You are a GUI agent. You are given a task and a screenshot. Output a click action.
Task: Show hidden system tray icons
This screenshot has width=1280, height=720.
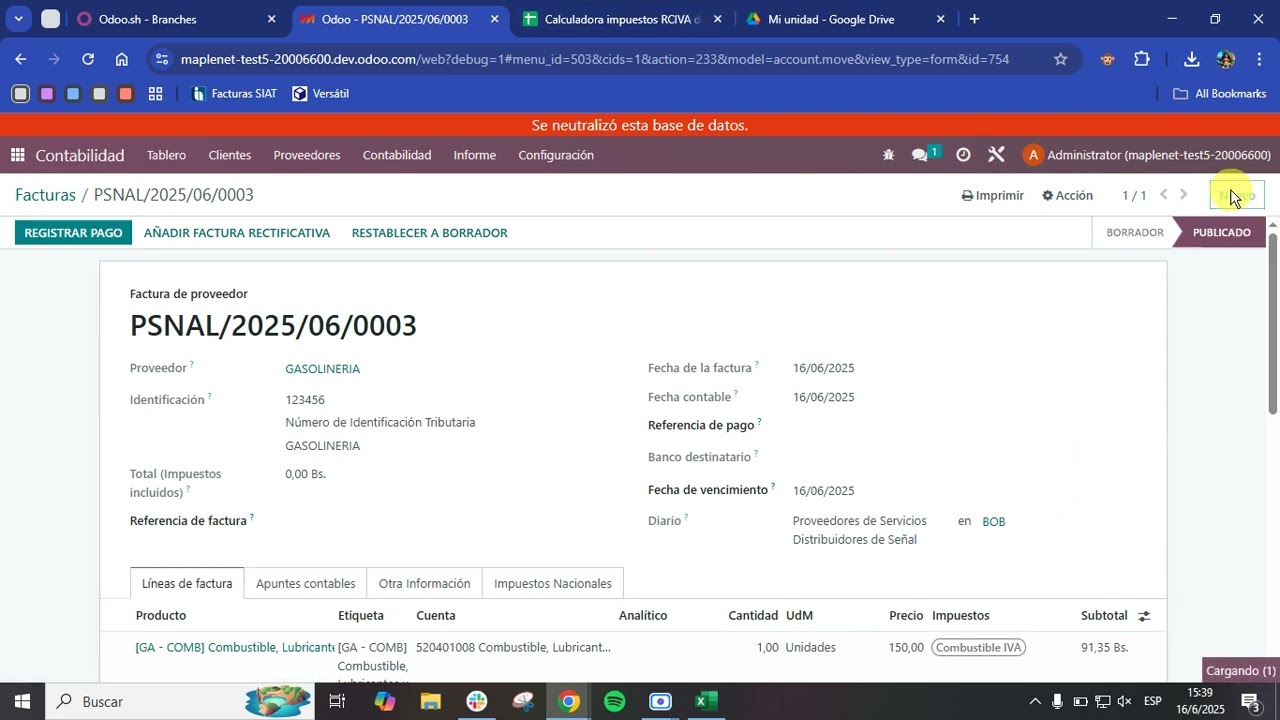tap(1035, 701)
